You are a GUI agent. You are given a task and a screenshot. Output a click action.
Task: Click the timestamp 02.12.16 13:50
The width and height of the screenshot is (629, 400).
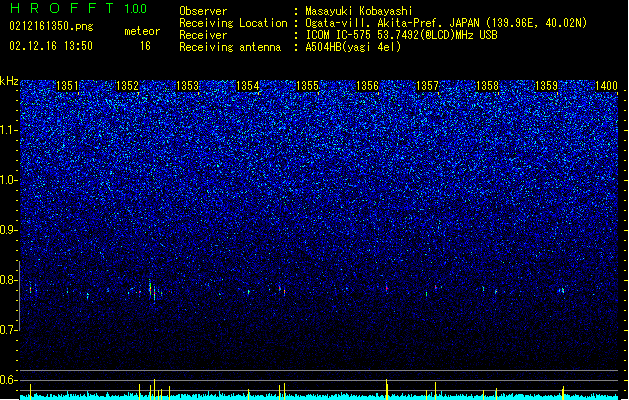pos(51,46)
